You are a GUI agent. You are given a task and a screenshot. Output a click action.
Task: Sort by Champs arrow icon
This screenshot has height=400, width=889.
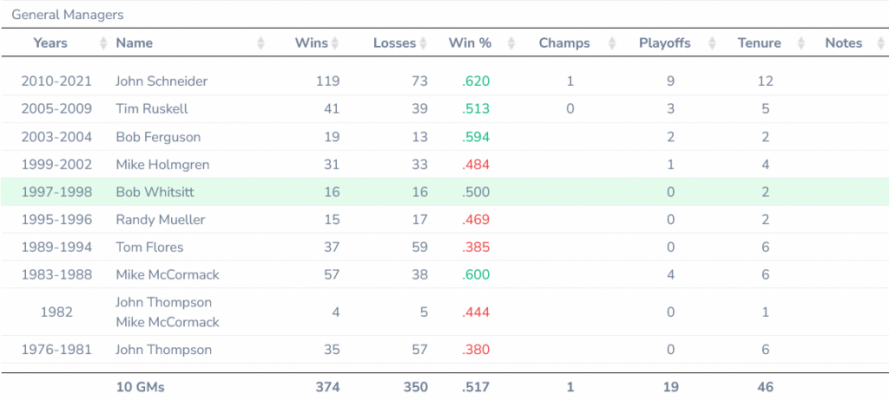point(612,43)
